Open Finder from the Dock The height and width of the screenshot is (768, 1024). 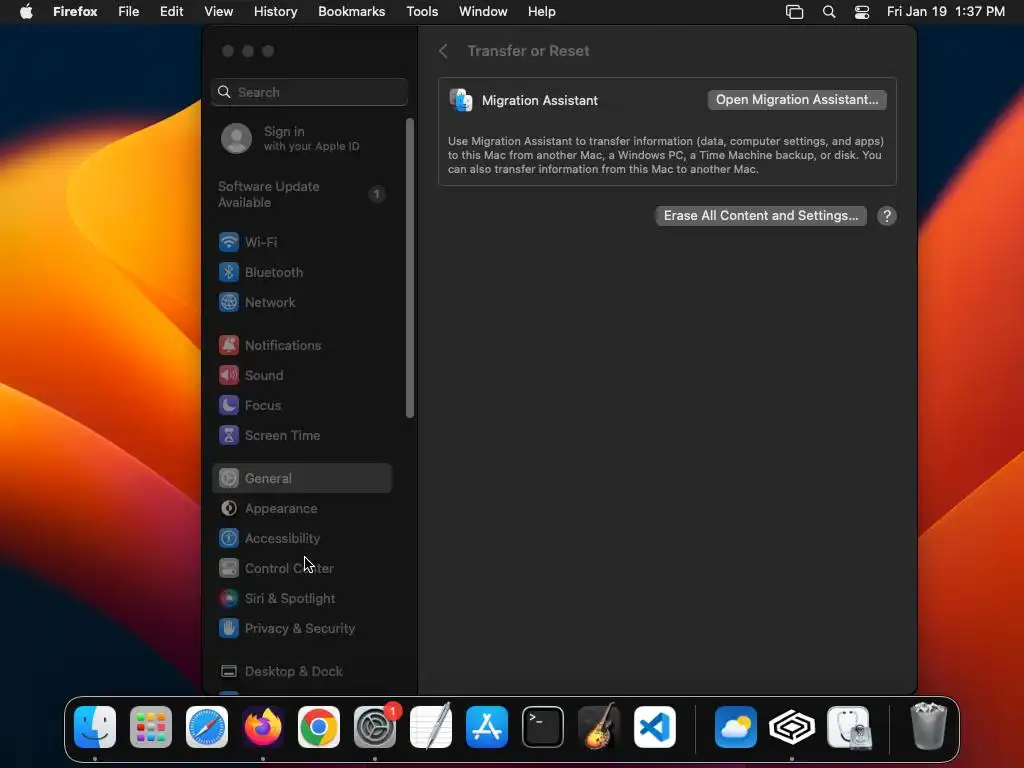point(95,727)
